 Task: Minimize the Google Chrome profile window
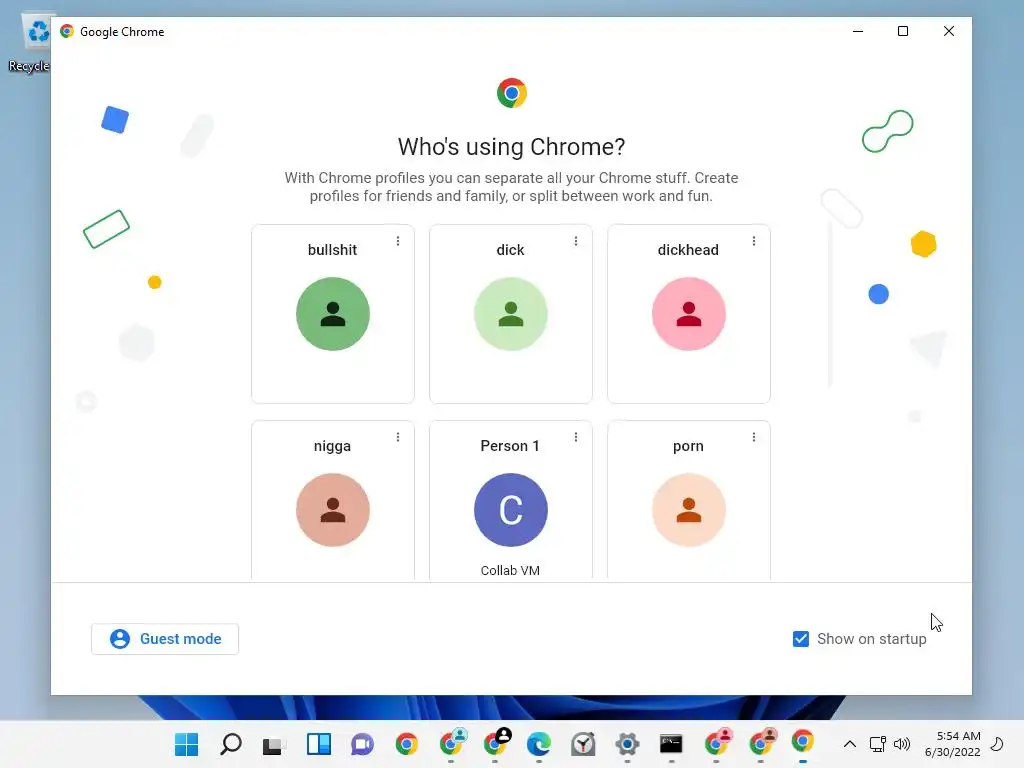point(858,31)
